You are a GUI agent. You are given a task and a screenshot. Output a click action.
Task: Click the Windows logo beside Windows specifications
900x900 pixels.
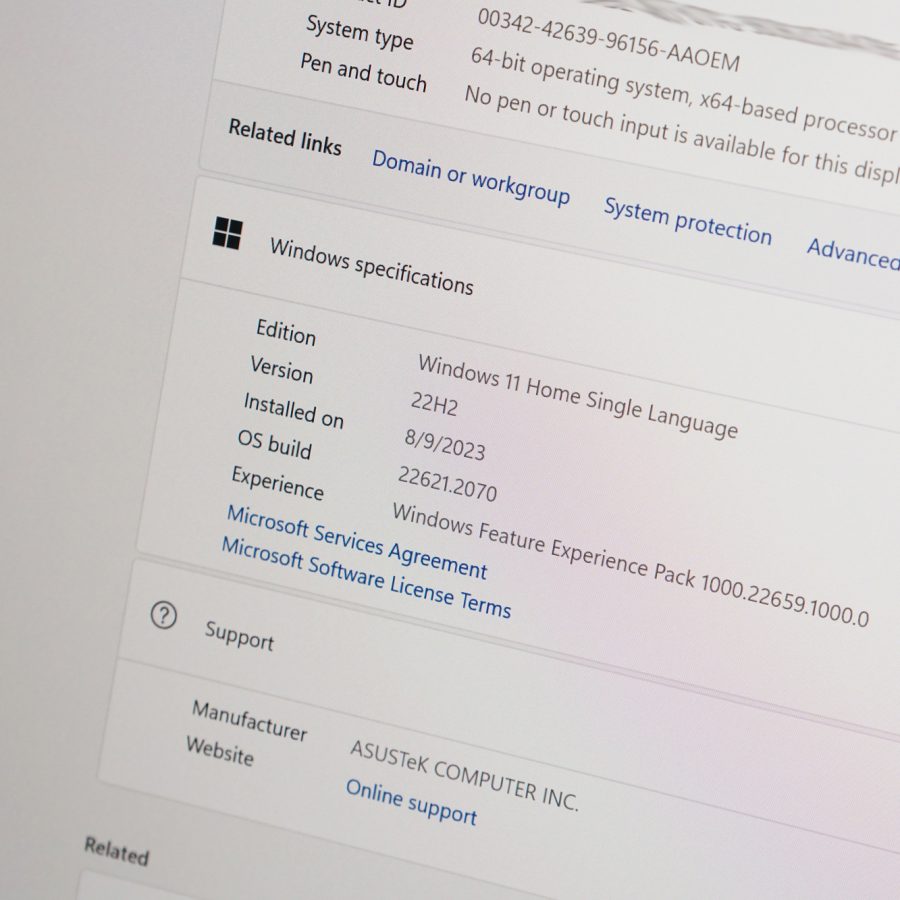pos(227,232)
